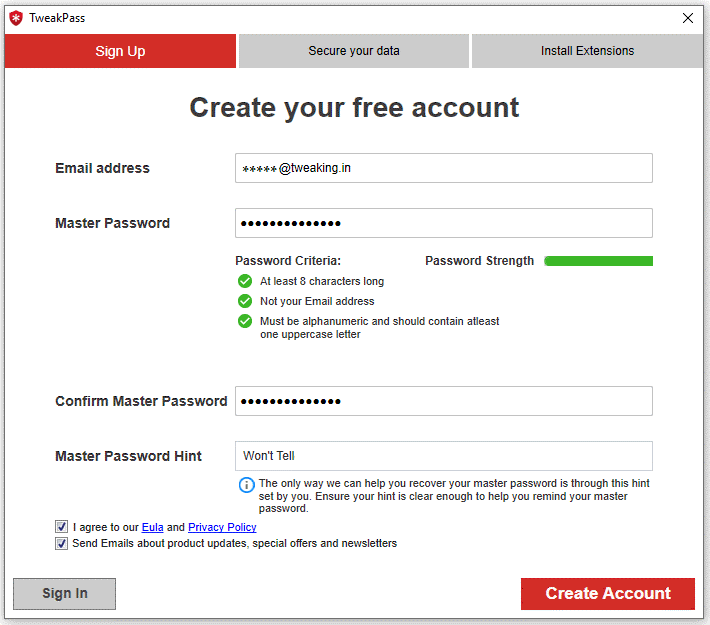Click the "Not your Email address" text
The image size is (710, 625).
pyautogui.click(x=317, y=301)
